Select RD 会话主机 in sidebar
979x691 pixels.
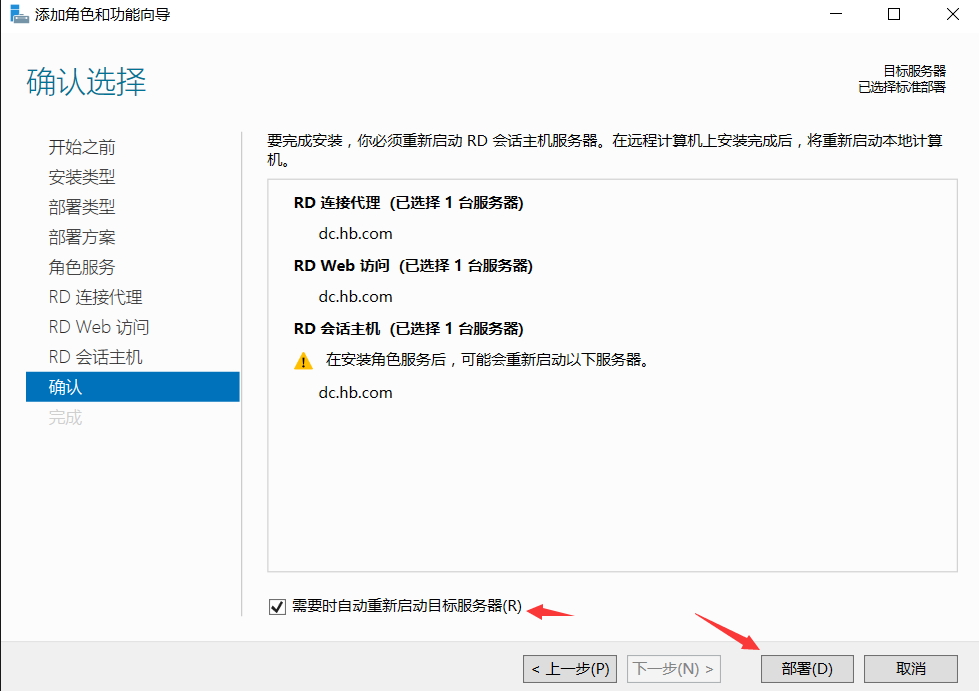pos(96,356)
